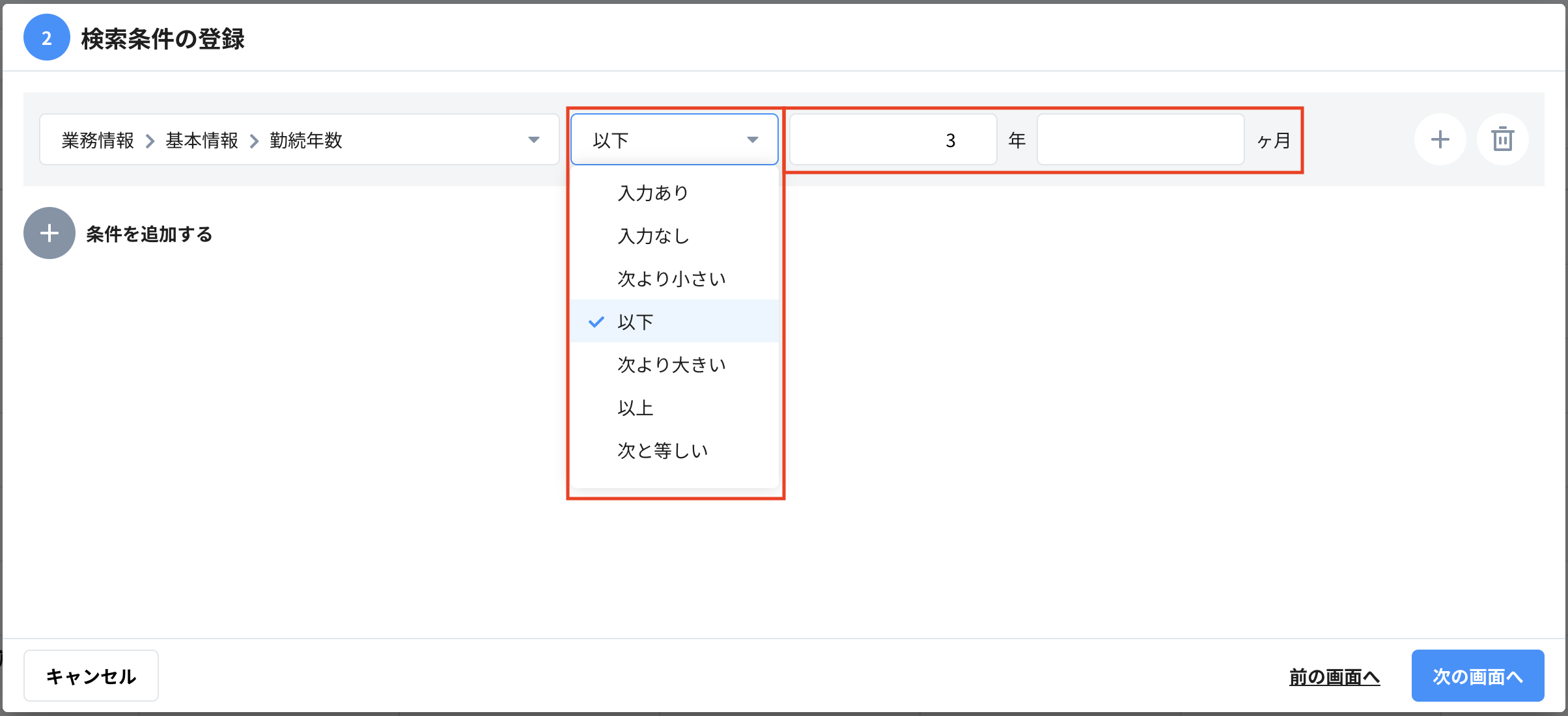Click the chevron between 業務情報 and 基本情報

click(150, 140)
